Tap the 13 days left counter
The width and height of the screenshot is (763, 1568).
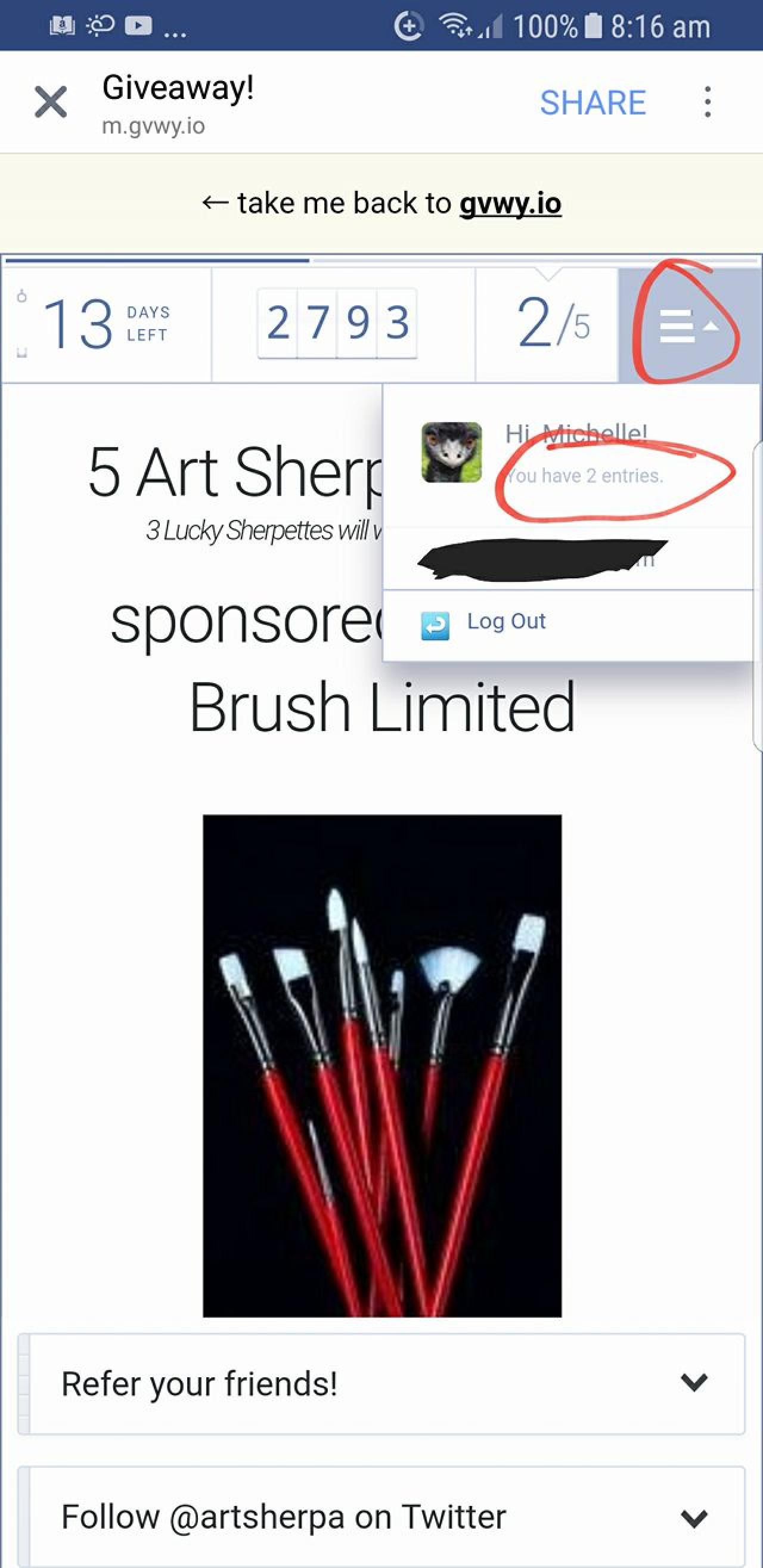[x=106, y=323]
